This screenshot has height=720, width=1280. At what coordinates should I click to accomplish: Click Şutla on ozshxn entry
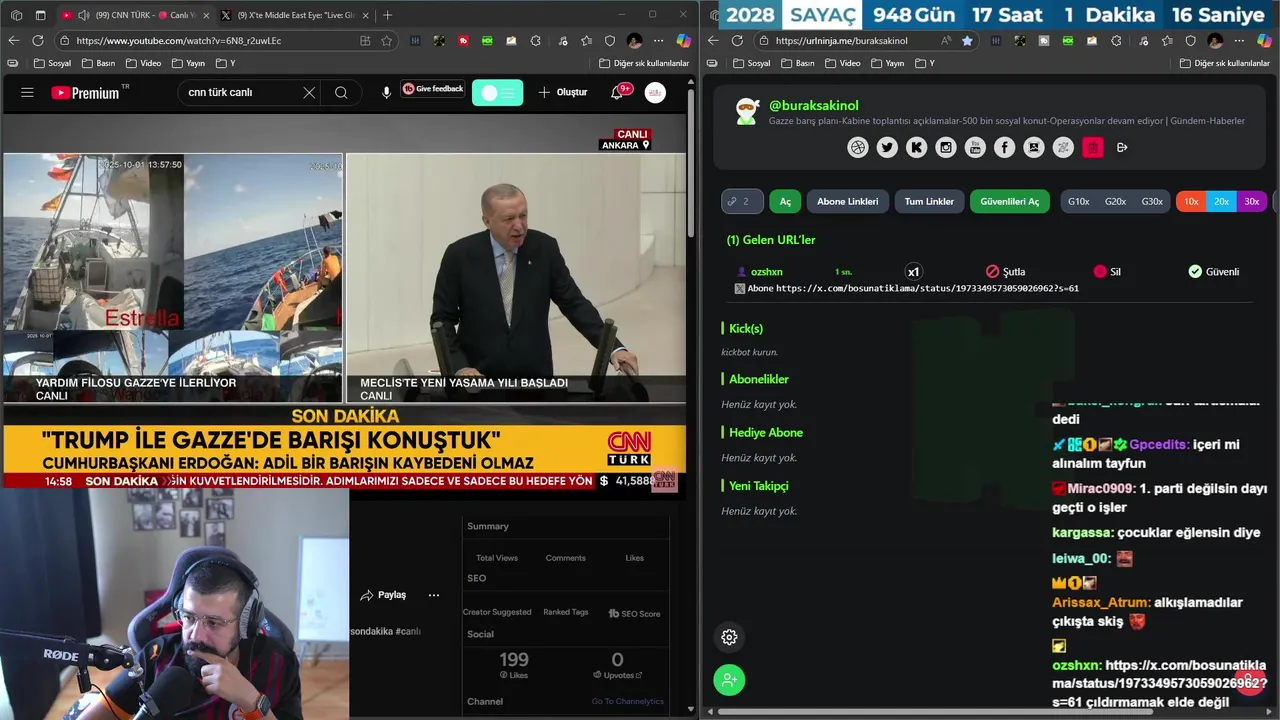(1005, 271)
